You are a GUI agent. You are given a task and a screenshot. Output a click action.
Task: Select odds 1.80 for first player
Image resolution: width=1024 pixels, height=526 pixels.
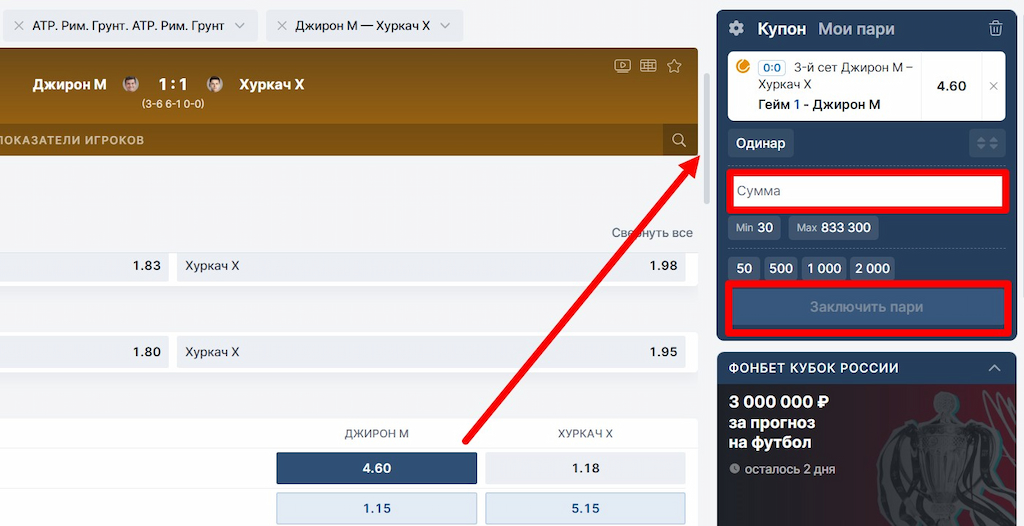pyautogui.click(x=84, y=352)
